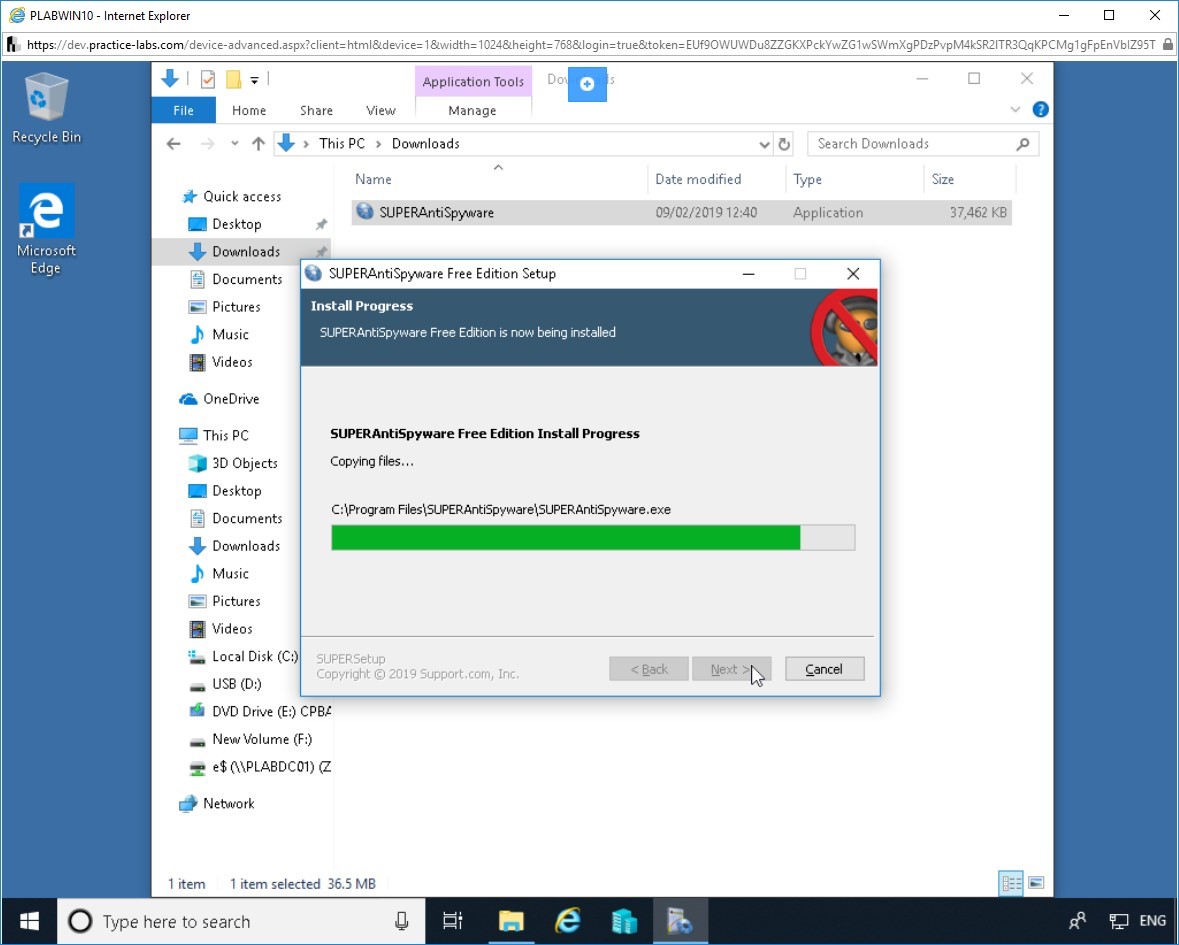Open the SUPERAntiSpyware setup taskbar icon

[680, 921]
